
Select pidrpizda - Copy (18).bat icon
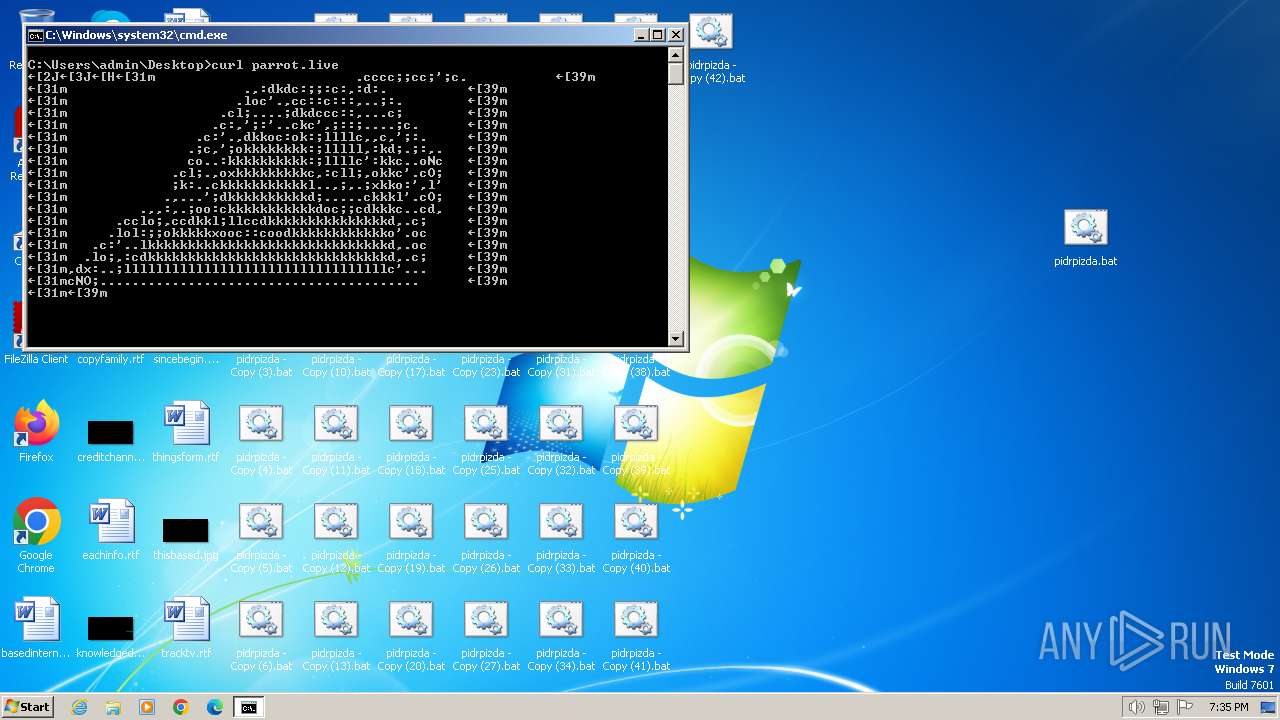[411, 424]
